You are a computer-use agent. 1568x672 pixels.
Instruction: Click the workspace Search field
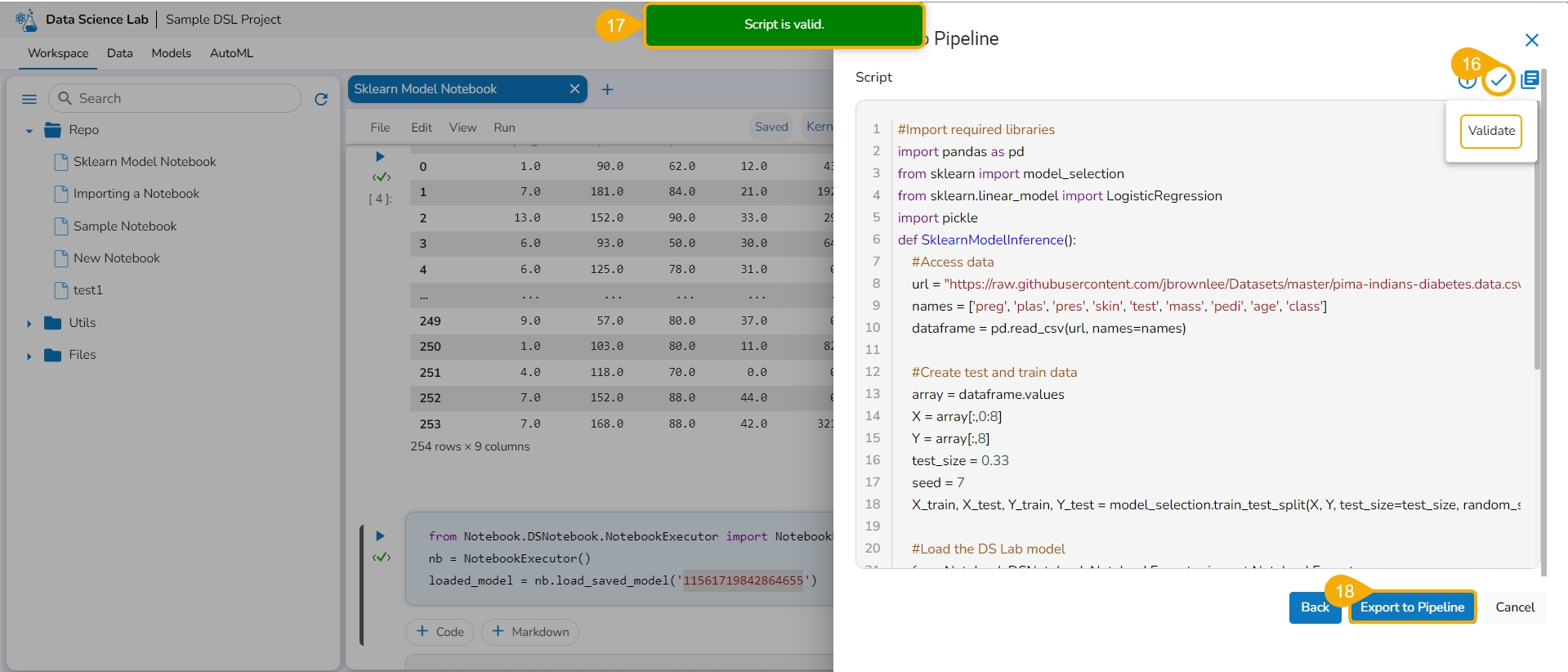point(184,98)
